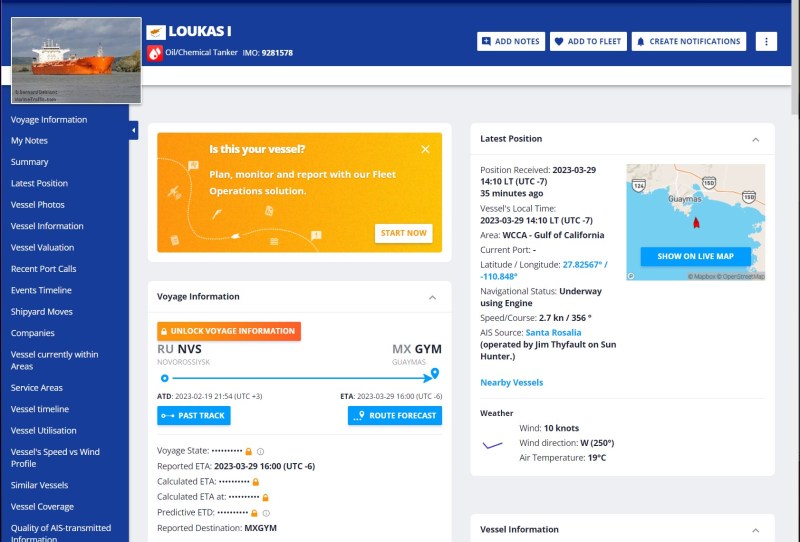800x542 pixels.
Task: Click the Show on Live Map button
Action: pyautogui.click(x=696, y=256)
